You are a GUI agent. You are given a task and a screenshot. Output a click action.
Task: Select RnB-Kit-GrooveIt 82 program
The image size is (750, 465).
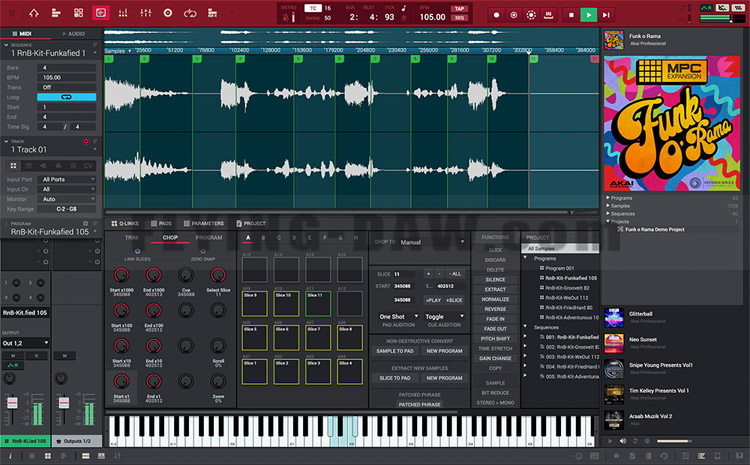click(567, 288)
